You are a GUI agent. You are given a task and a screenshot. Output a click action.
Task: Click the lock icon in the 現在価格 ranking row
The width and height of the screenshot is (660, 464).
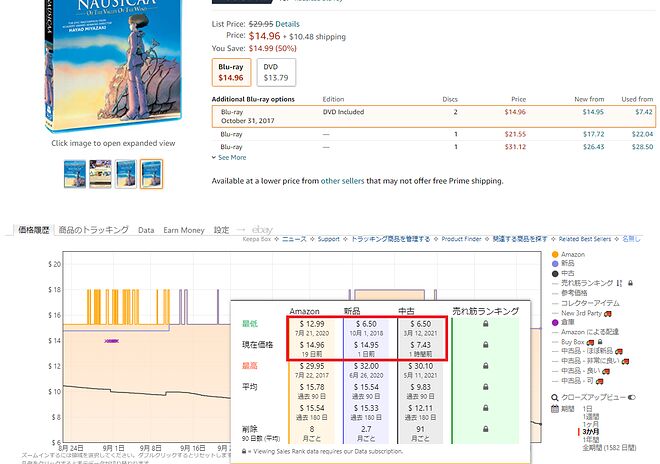[x=485, y=344]
